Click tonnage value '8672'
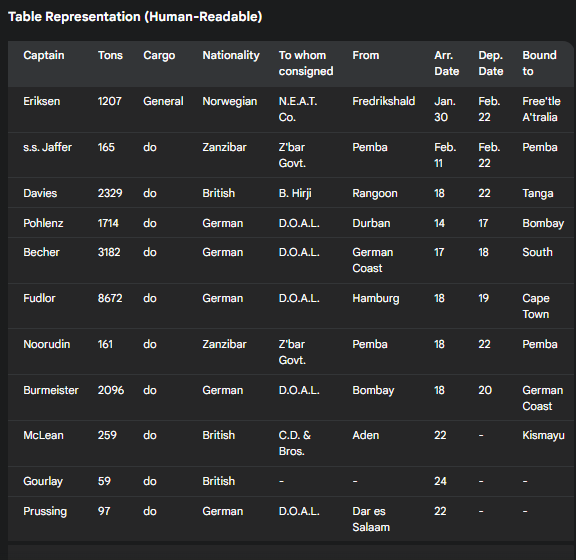 tap(110, 298)
